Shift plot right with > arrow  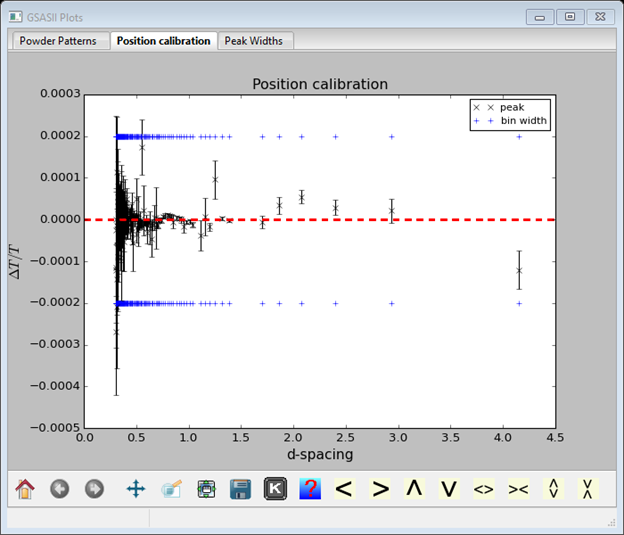pyautogui.click(x=380, y=489)
